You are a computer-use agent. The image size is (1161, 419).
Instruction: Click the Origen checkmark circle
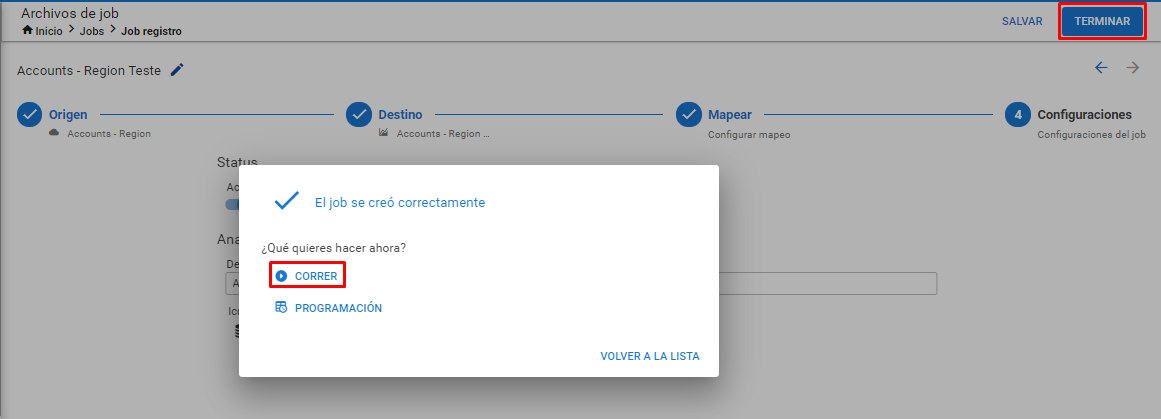click(x=30, y=115)
